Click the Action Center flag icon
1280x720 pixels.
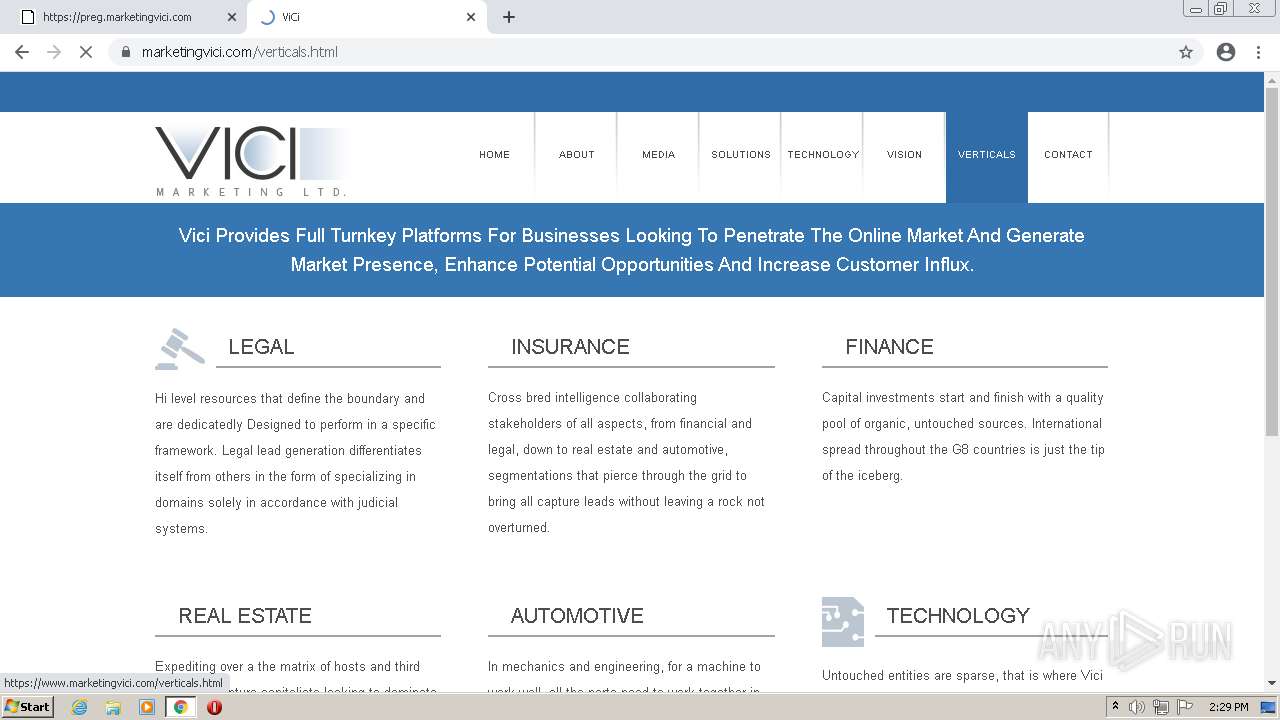tap(1185, 707)
